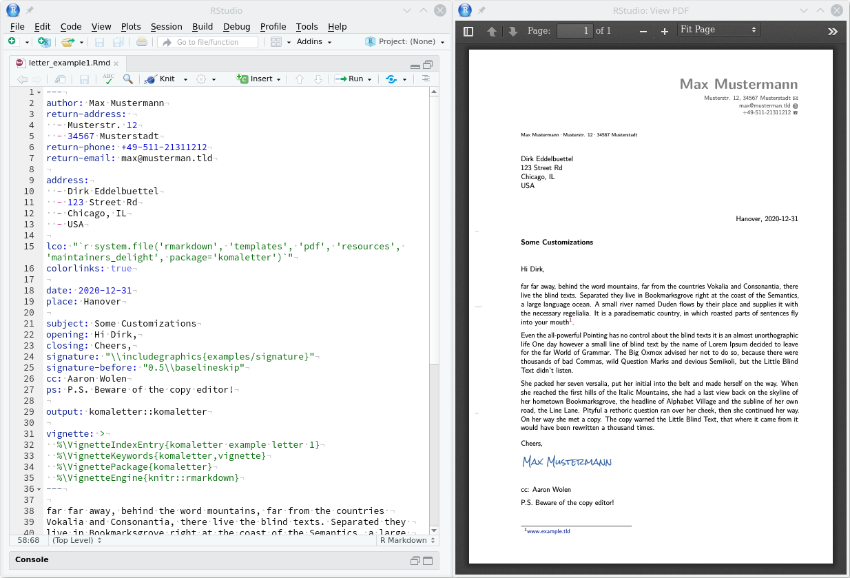Open the R Markdown file type selector
The width and height of the screenshot is (850, 578).
point(408,541)
